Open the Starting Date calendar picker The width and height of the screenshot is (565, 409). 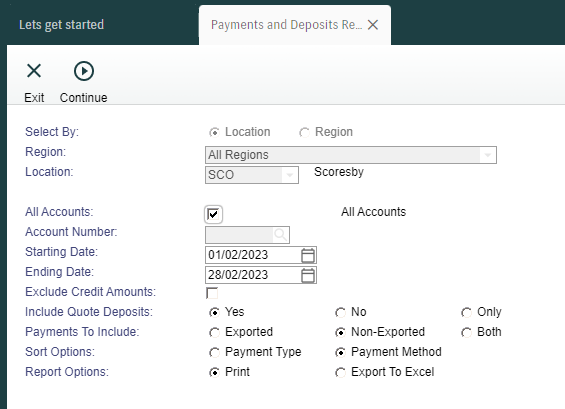click(x=308, y=255)
